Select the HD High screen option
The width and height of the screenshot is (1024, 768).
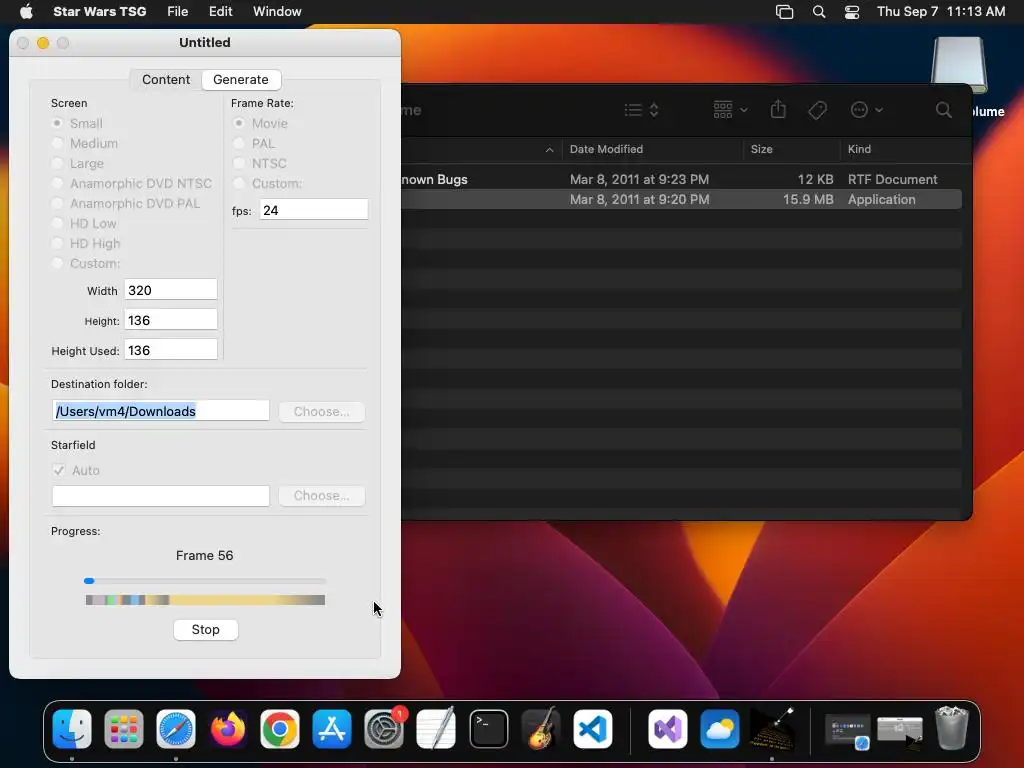57,244
